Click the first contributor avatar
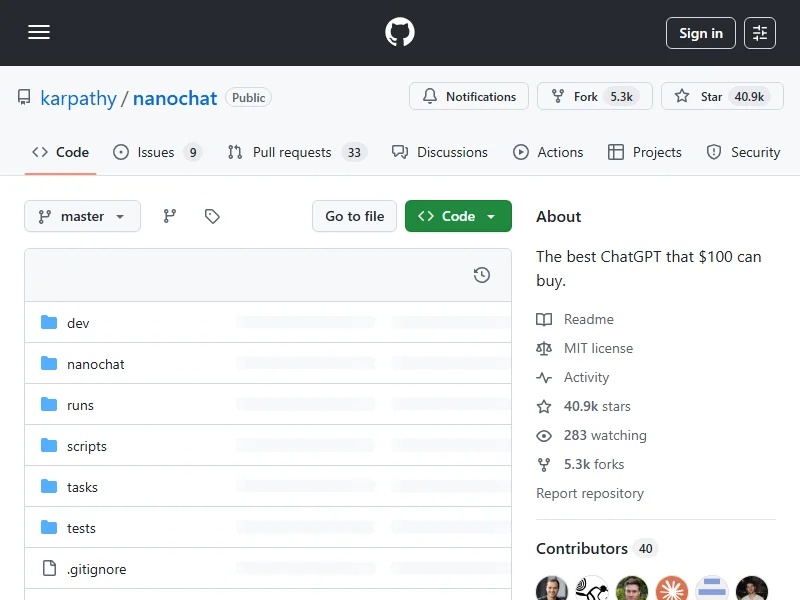This screenshot has width=800, height=600. tap(552, 589)
